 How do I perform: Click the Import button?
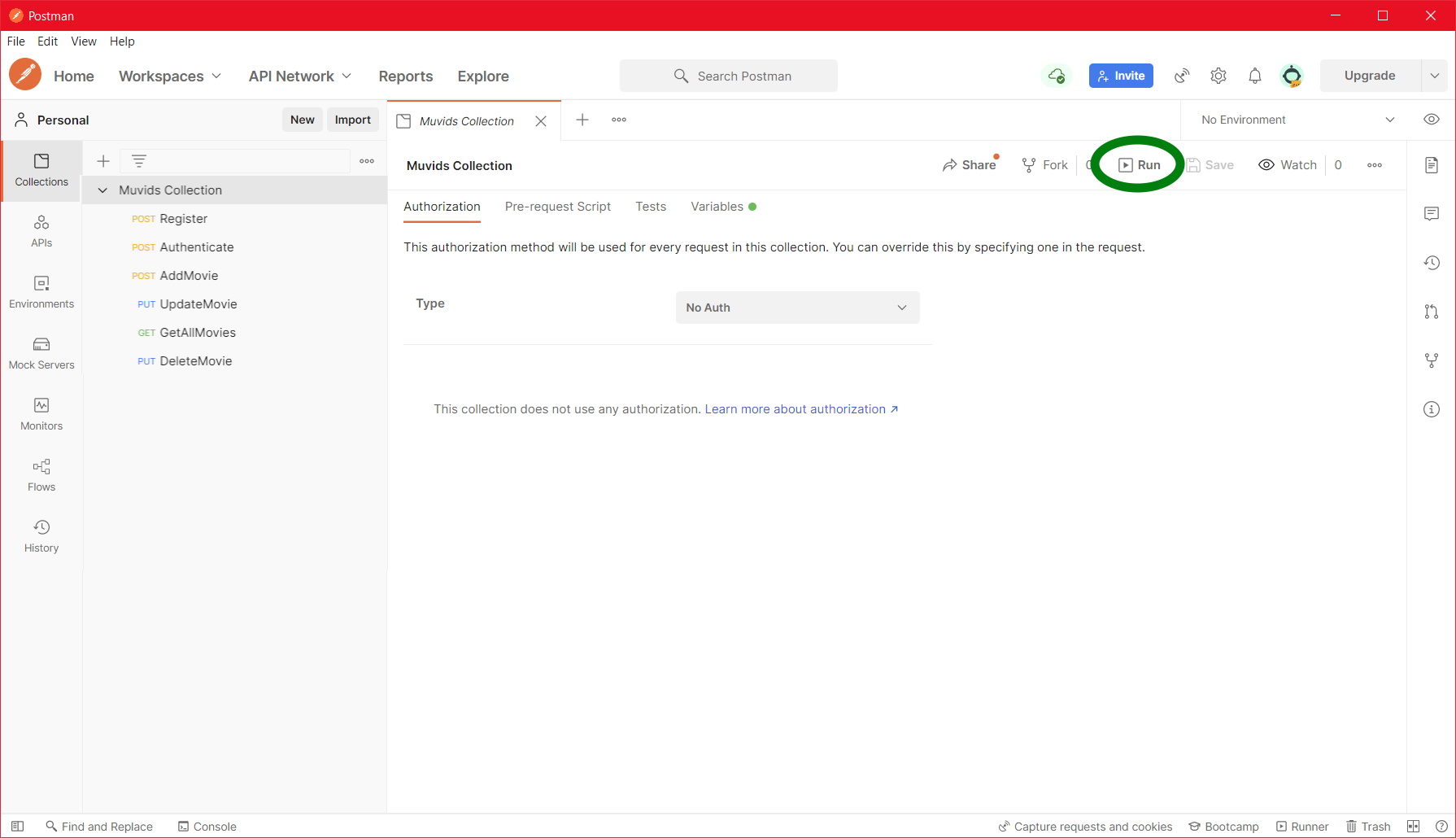point(353,120)
